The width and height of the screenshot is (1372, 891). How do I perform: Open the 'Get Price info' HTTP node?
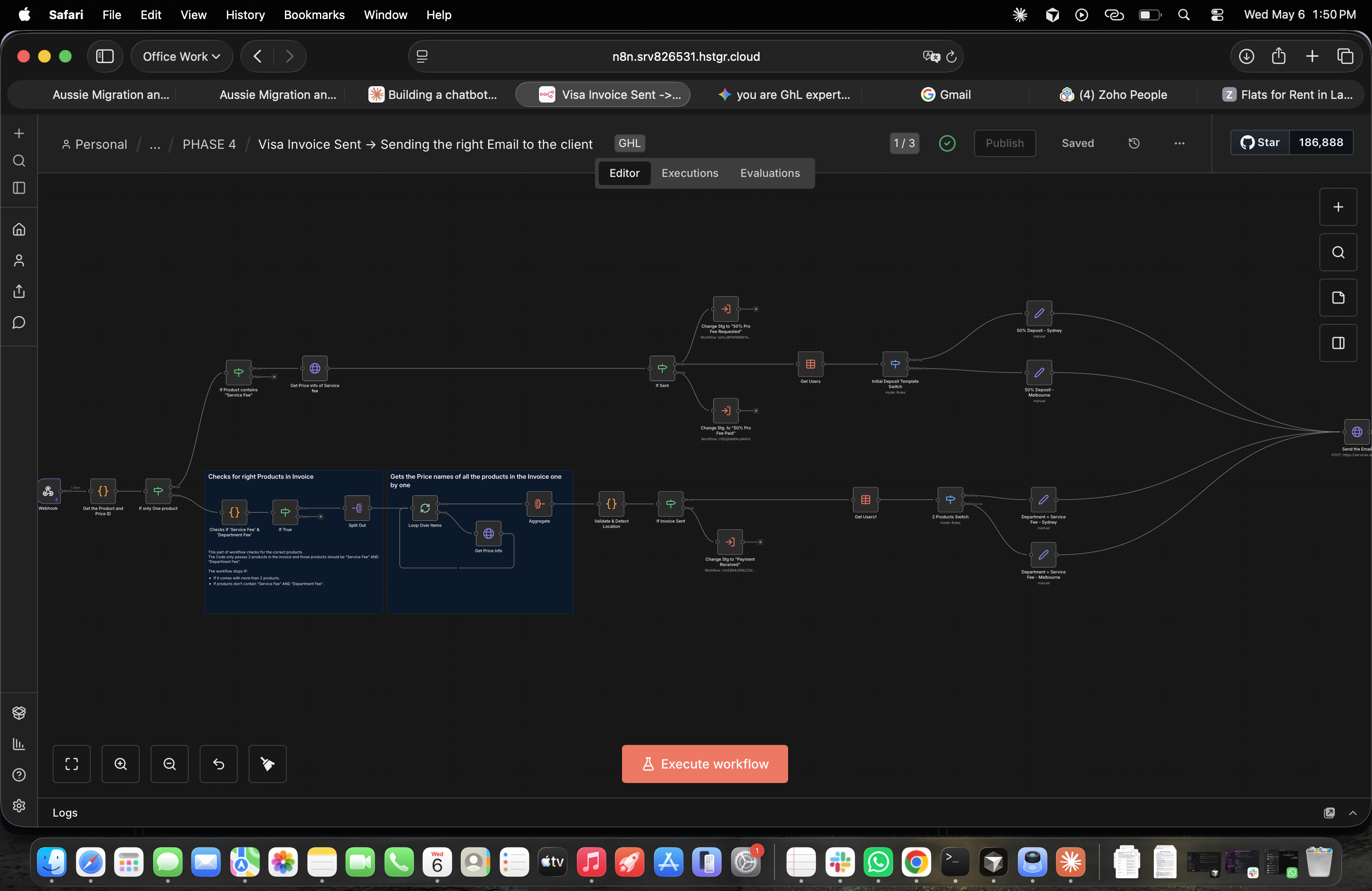[x=488, y=533]
